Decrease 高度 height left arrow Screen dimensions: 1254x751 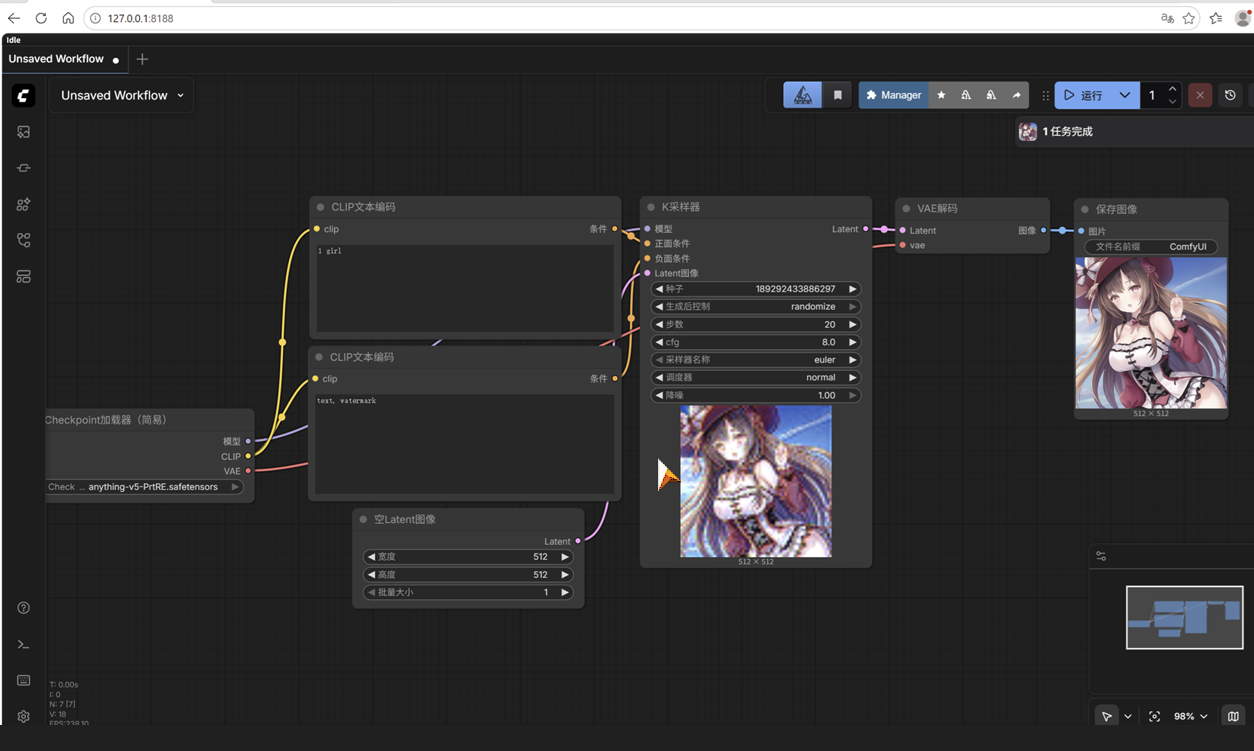[x=371, y=575]
